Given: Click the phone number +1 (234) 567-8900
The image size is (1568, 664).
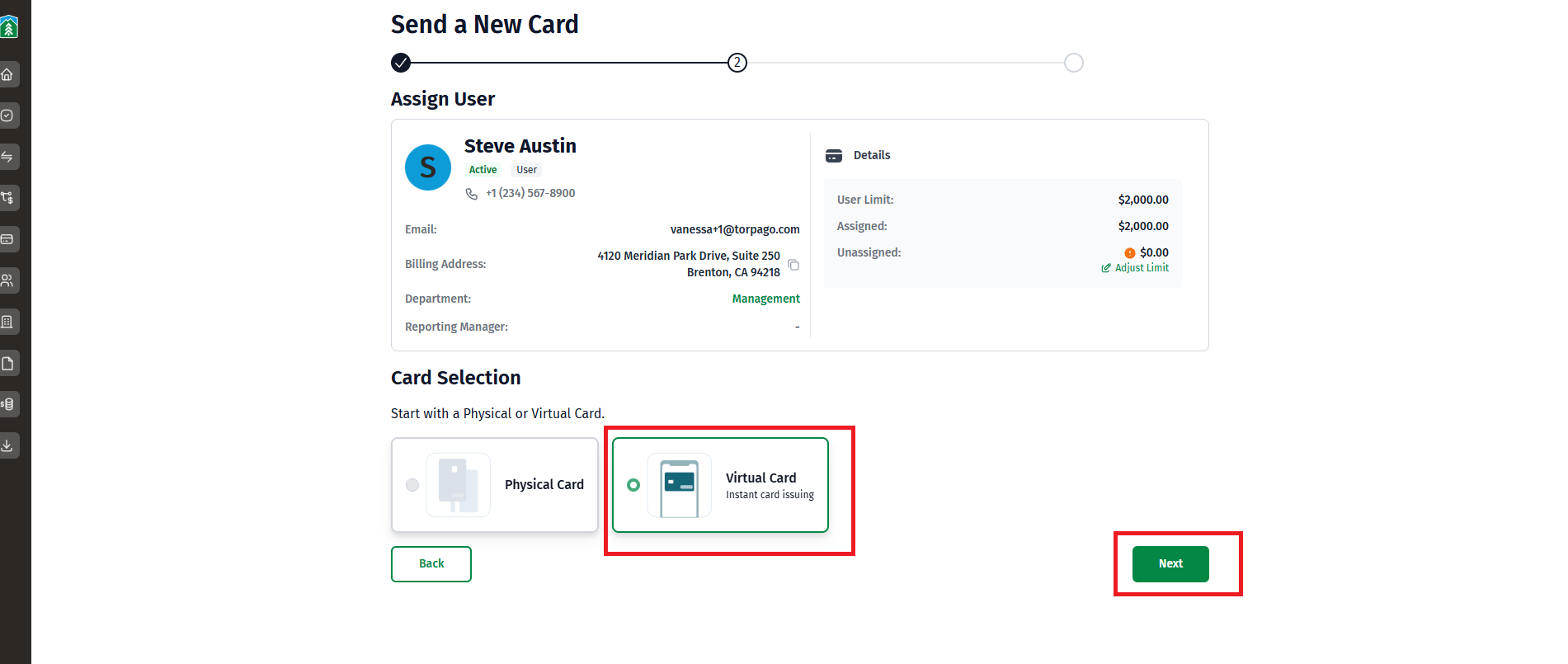Looking at the screenshot, I should coord(530,193).
